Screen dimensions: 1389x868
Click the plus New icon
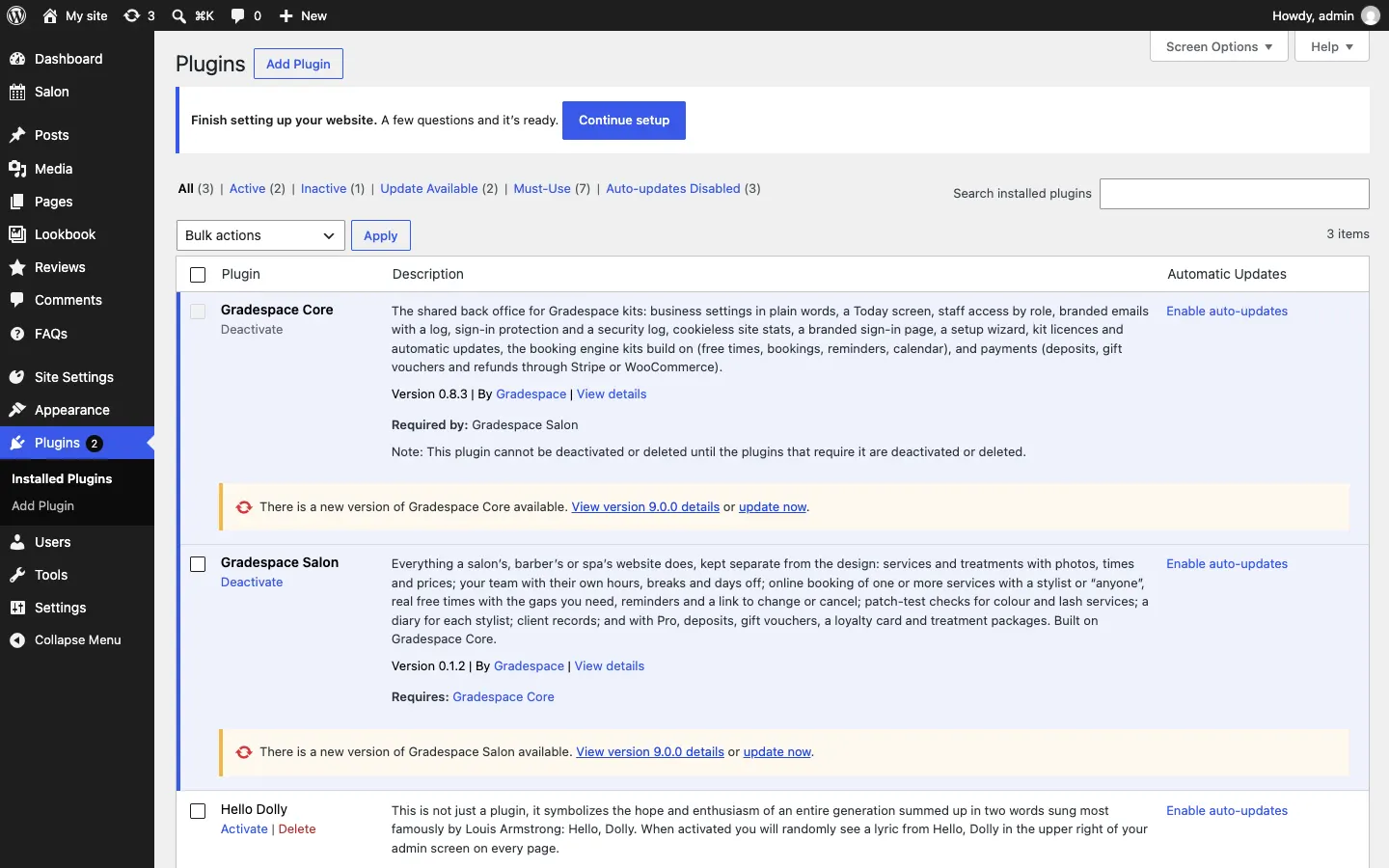[286, 15]
